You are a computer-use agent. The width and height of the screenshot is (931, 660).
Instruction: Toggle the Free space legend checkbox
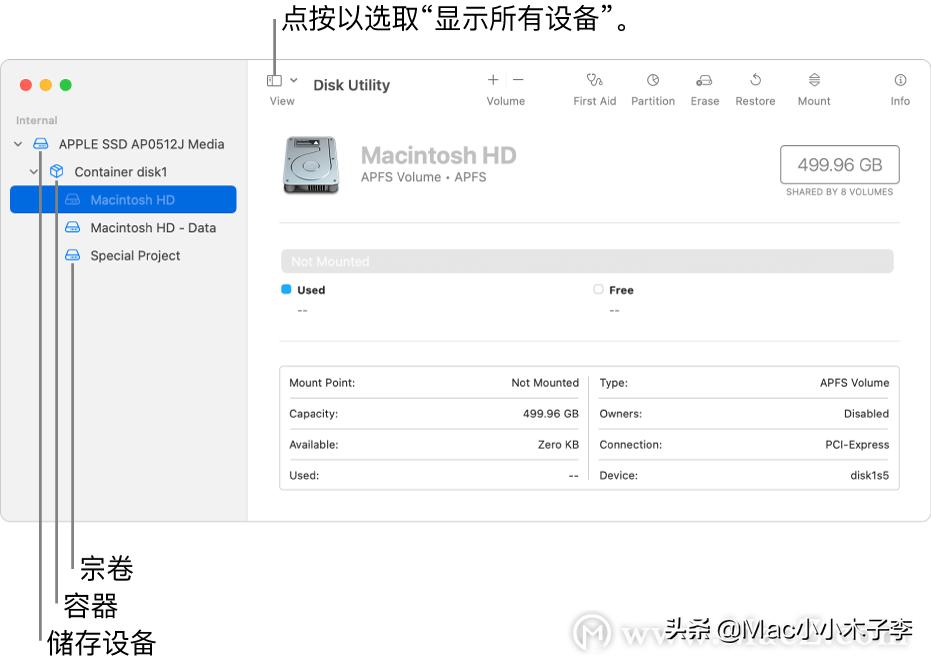(597, 289)
